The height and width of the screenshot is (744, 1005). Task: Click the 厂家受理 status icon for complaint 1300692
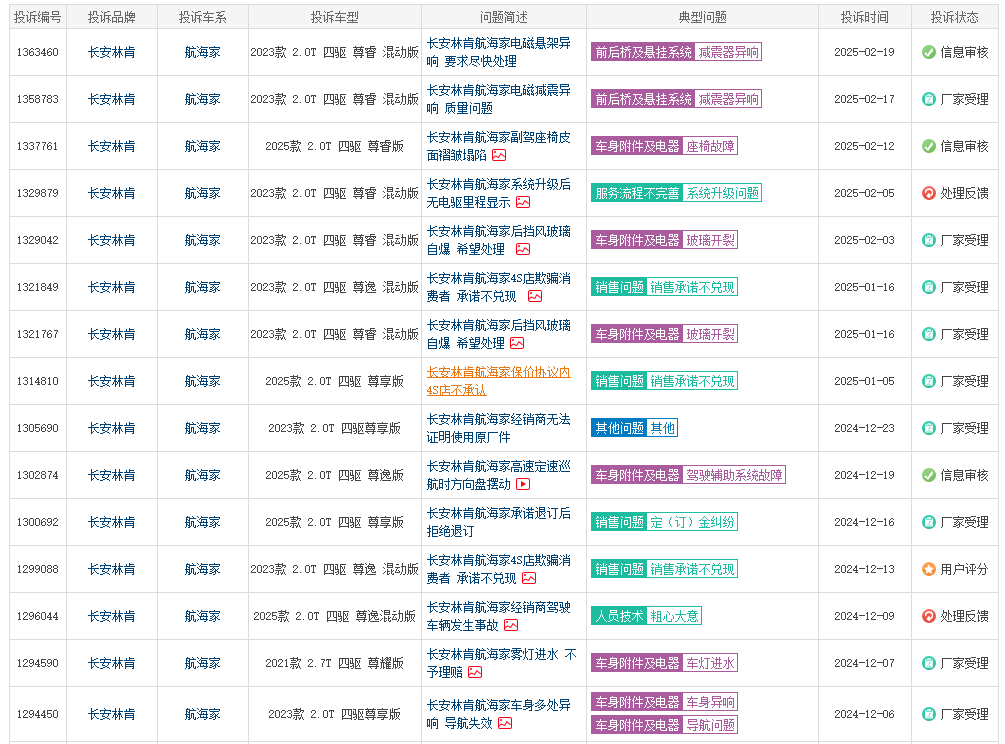tap(929, 522)
